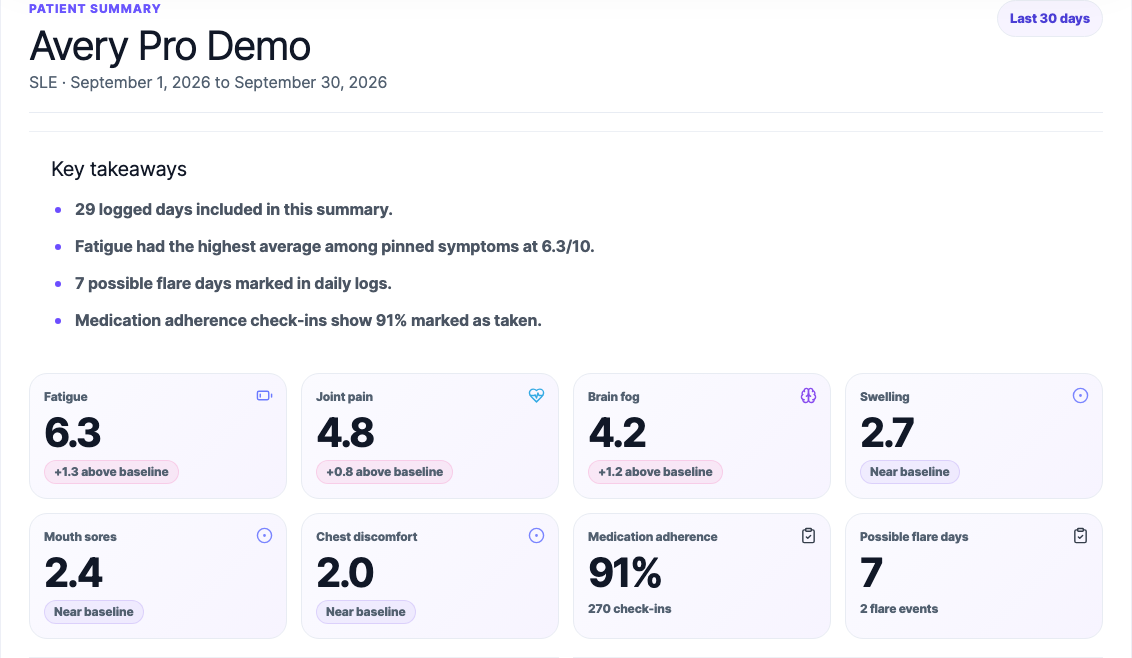
Task: Click the heart pulse icon on Joint pain card
Action: [536, 395]
